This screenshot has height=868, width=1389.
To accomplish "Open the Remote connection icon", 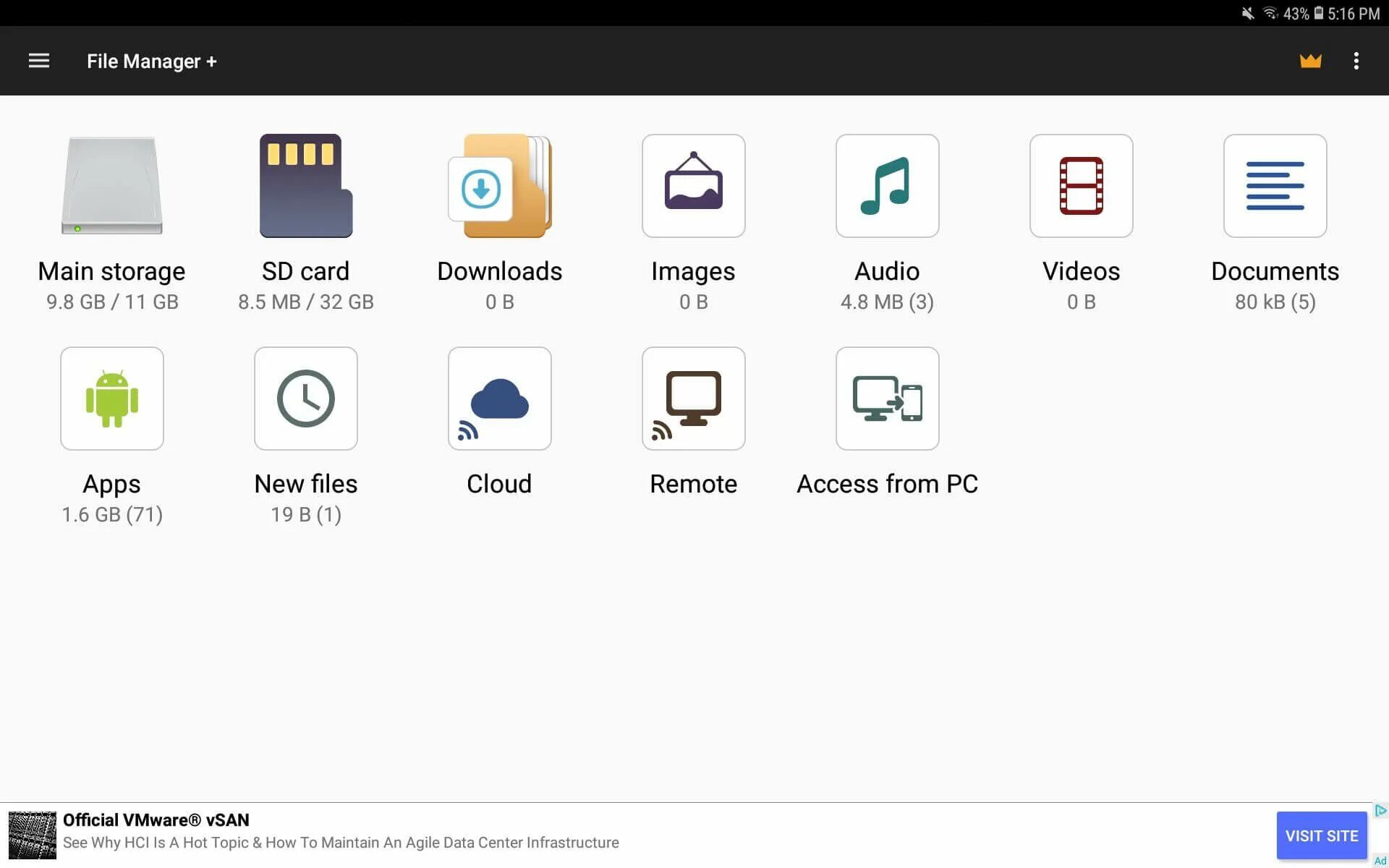I will coord(693,399).
